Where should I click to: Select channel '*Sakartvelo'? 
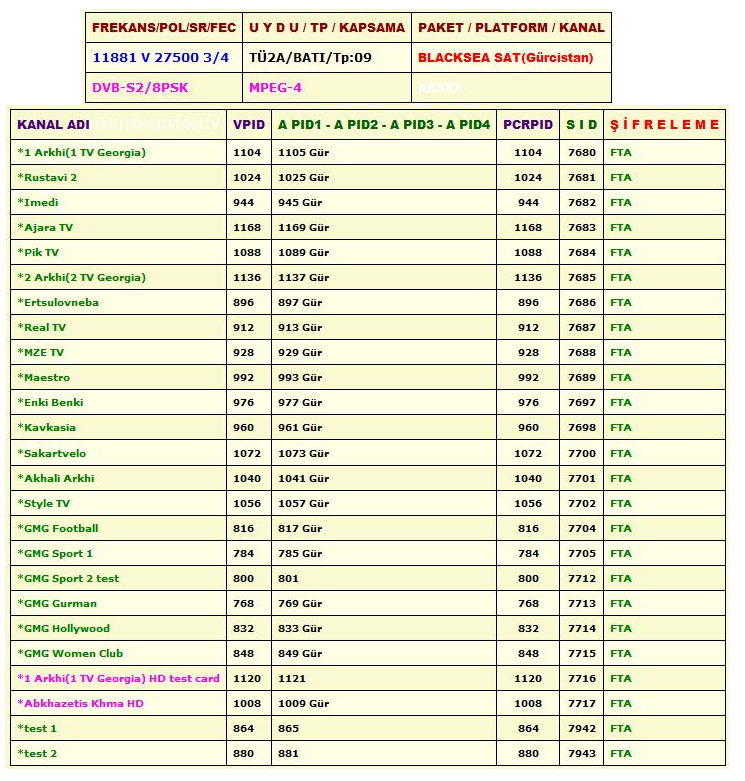52,453
